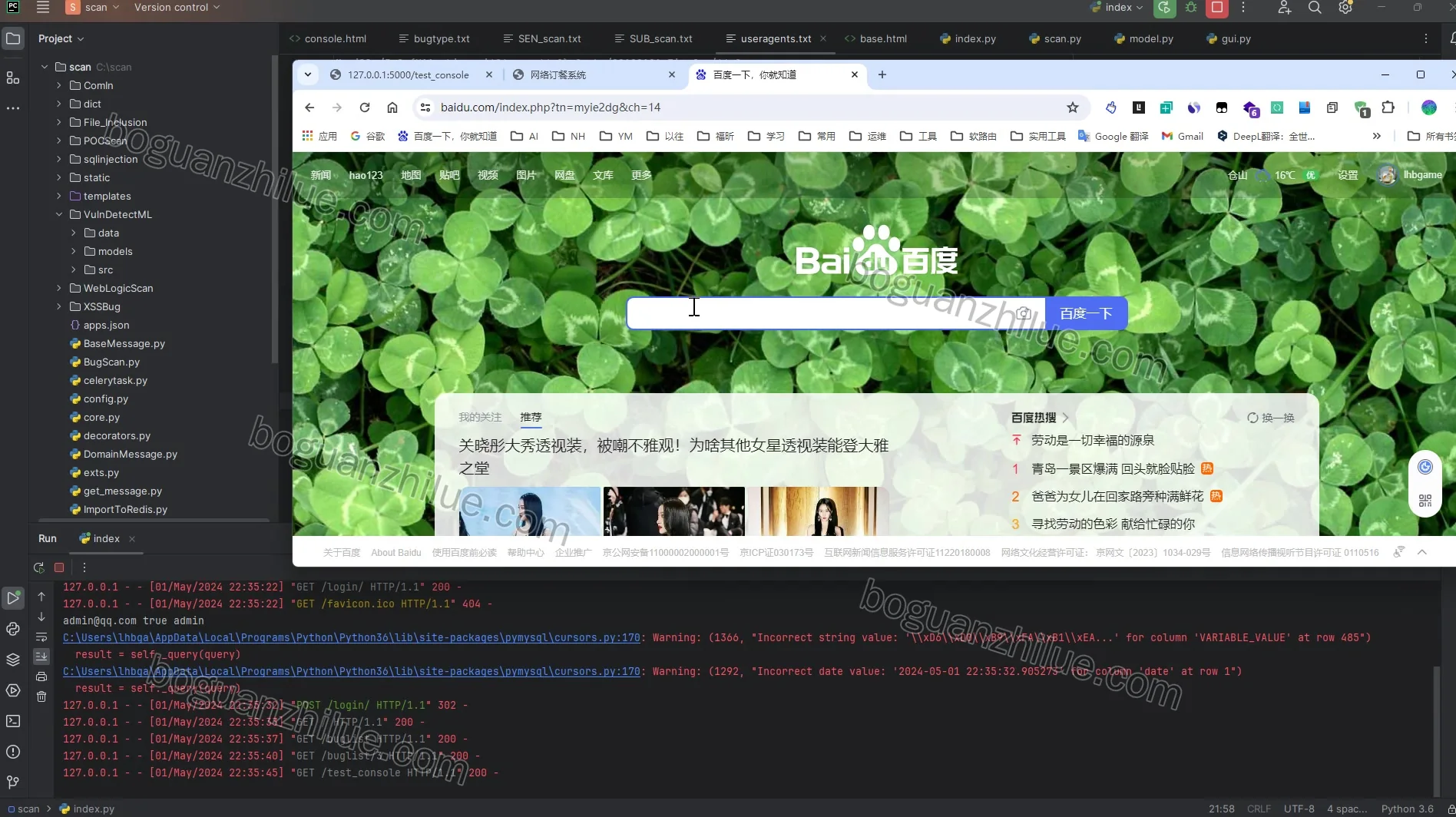
Task: Open the Terminal tool window
Action: pos(13,721)
